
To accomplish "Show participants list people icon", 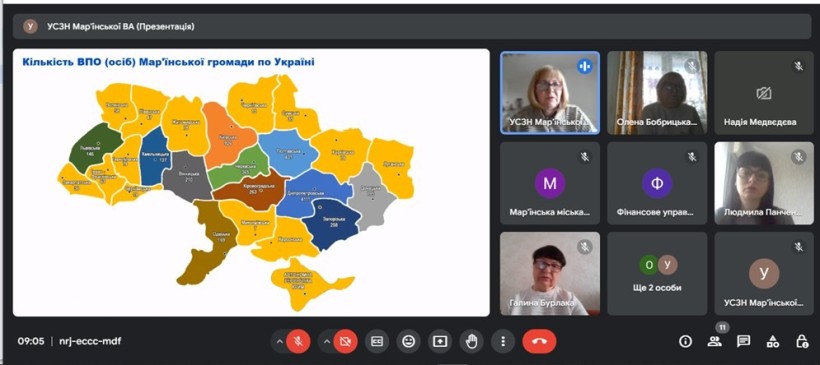I will (714, 341).
